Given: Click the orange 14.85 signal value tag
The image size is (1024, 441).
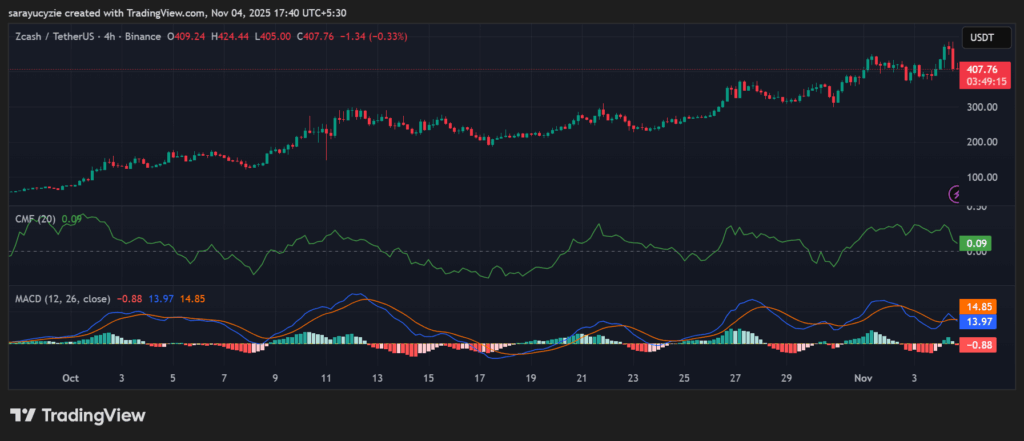Looking at the screenshot, I should click(975, 306).
